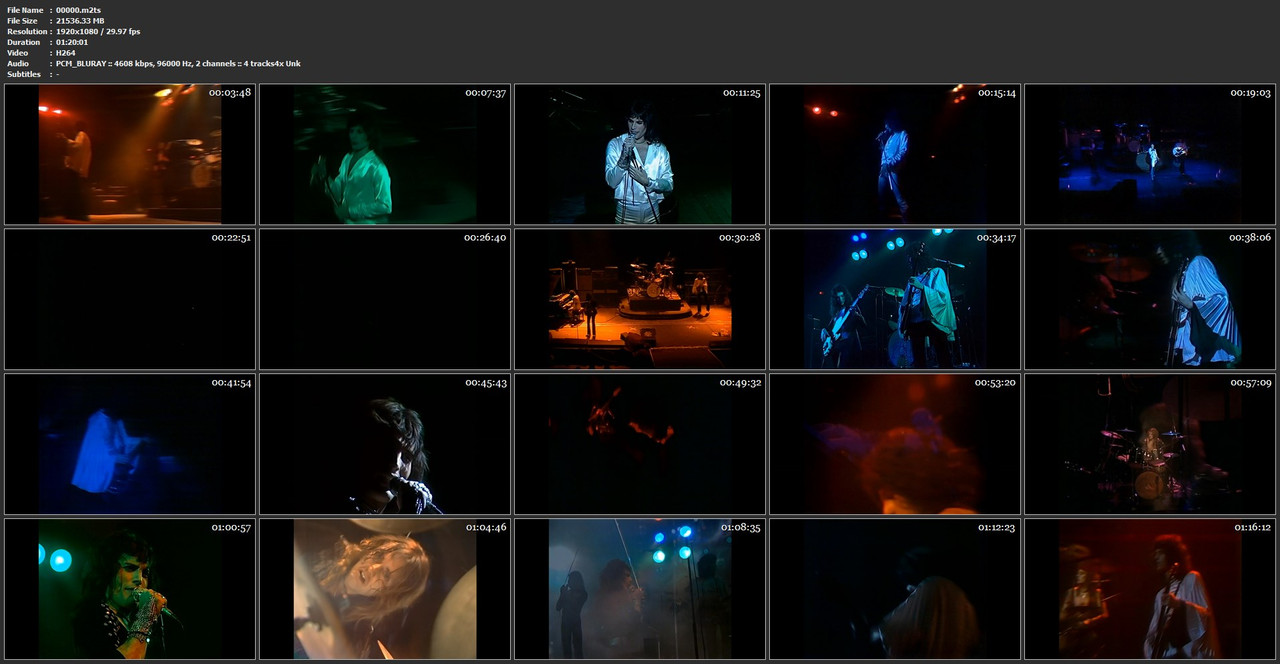1280x664 pixels.
Task: Select the thumbnail timestamped 00:34:17
Action: pyautogui.click(x=895, y=299)
